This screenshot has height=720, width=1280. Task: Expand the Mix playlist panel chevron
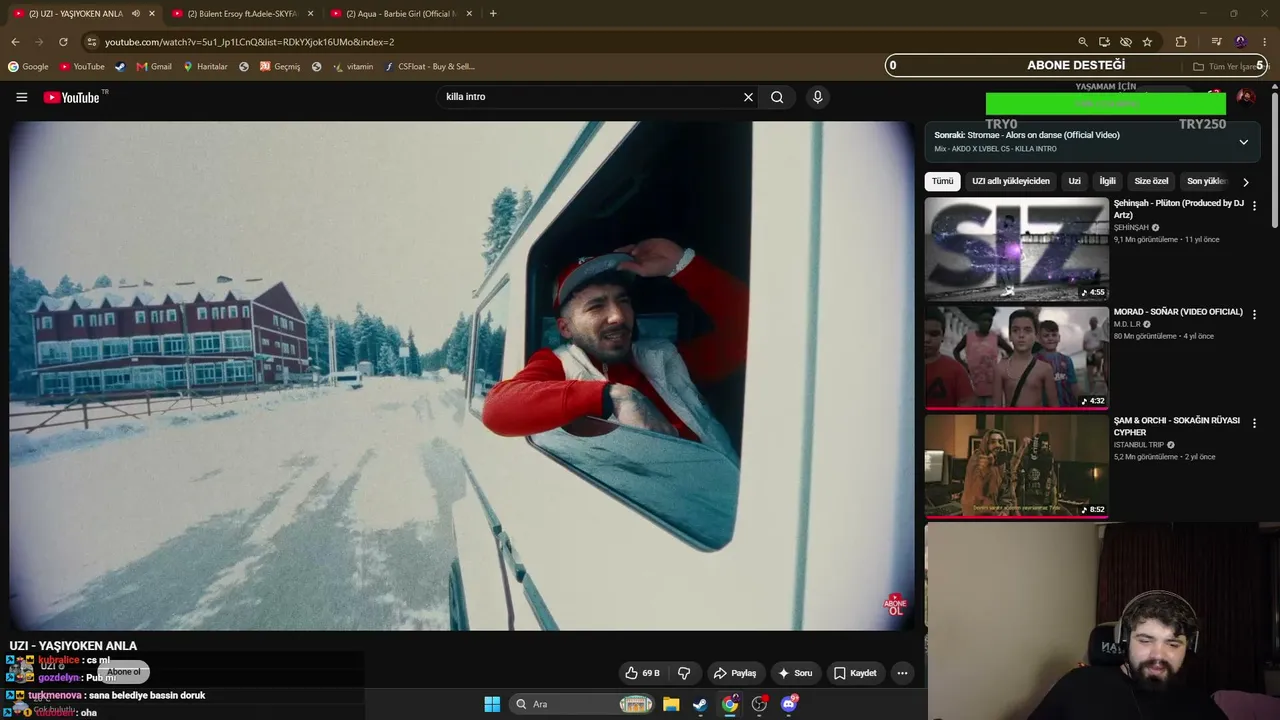coord(1243,142)
